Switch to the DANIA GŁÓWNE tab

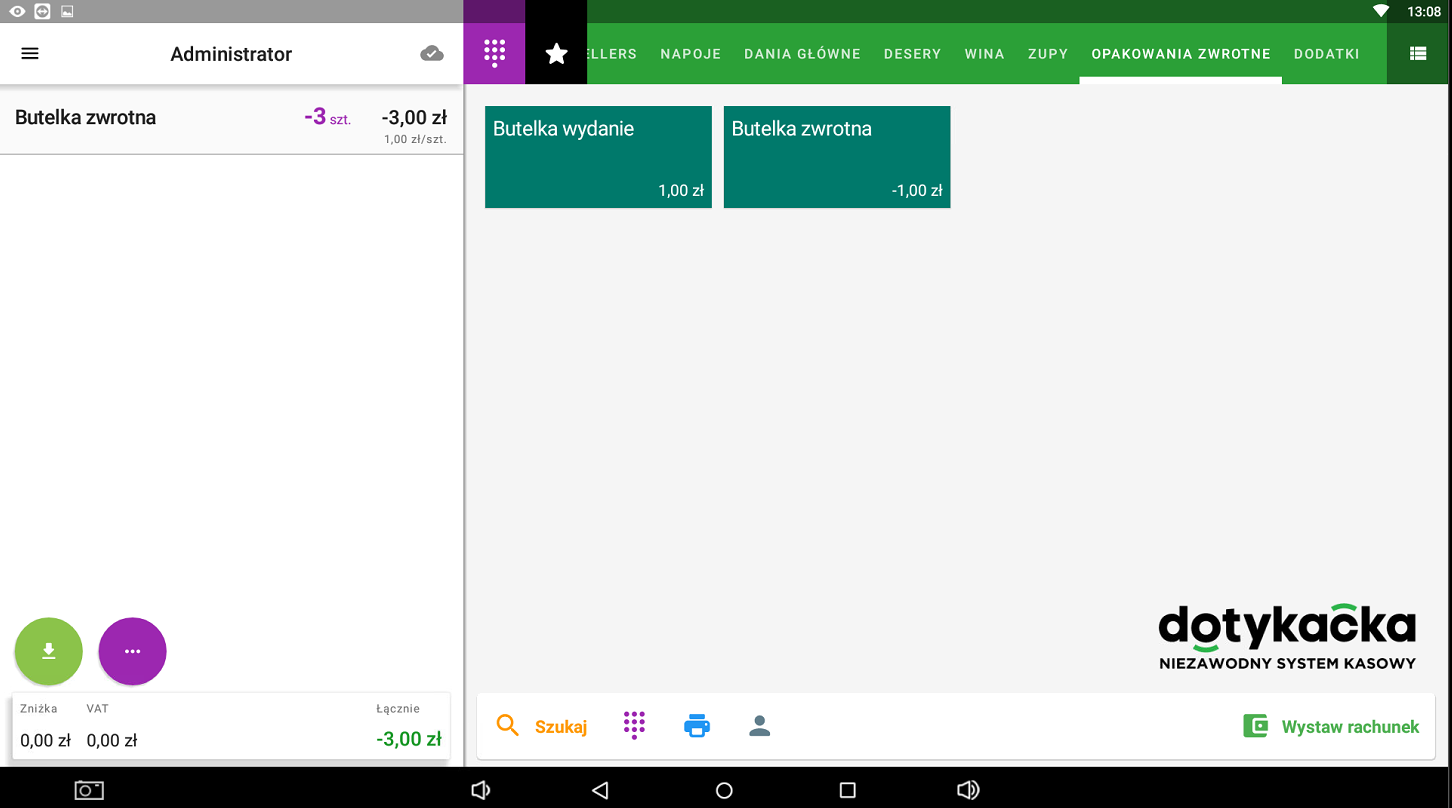(802, 54)
